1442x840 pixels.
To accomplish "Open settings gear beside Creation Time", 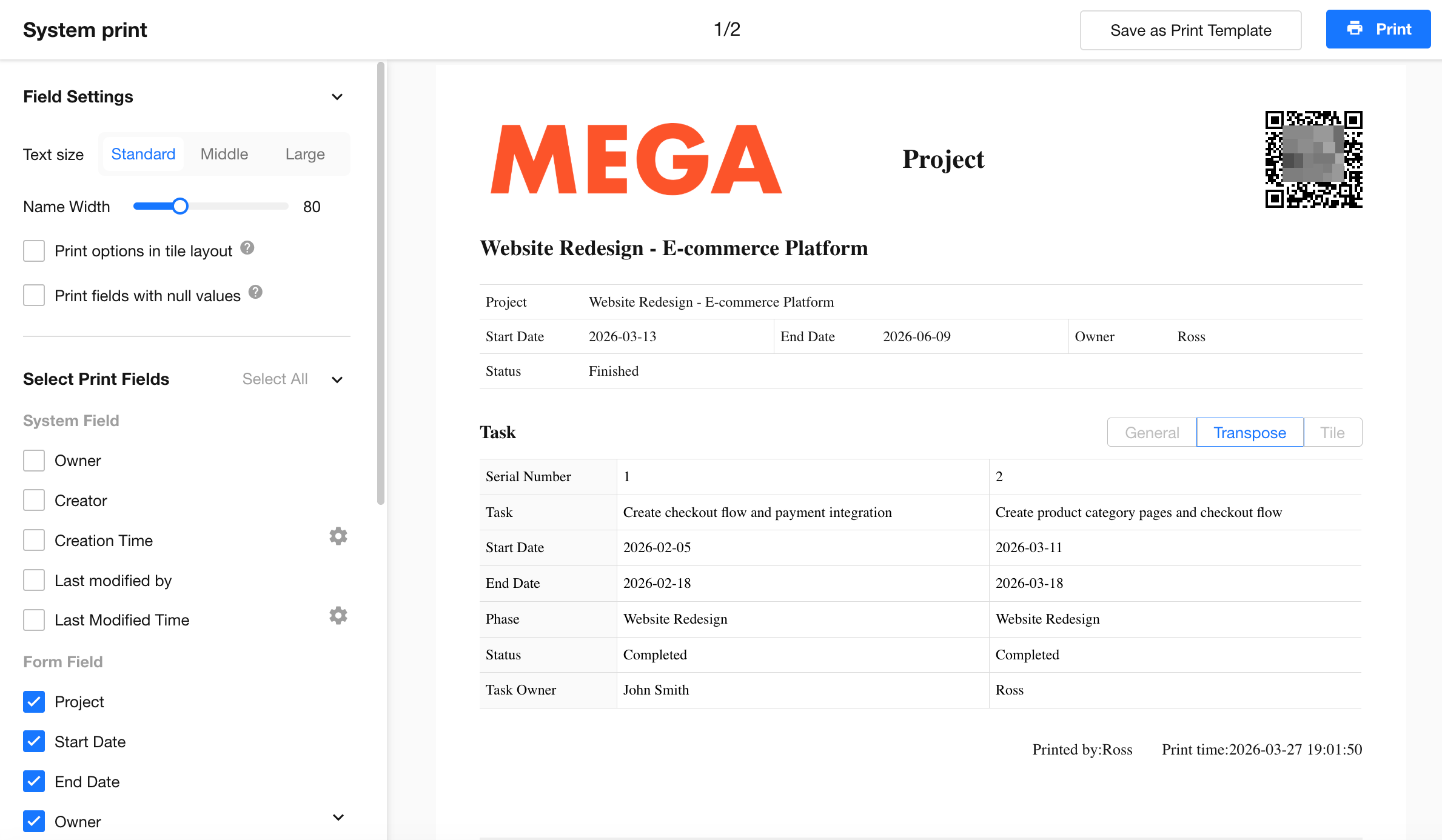I will point(338,536).
